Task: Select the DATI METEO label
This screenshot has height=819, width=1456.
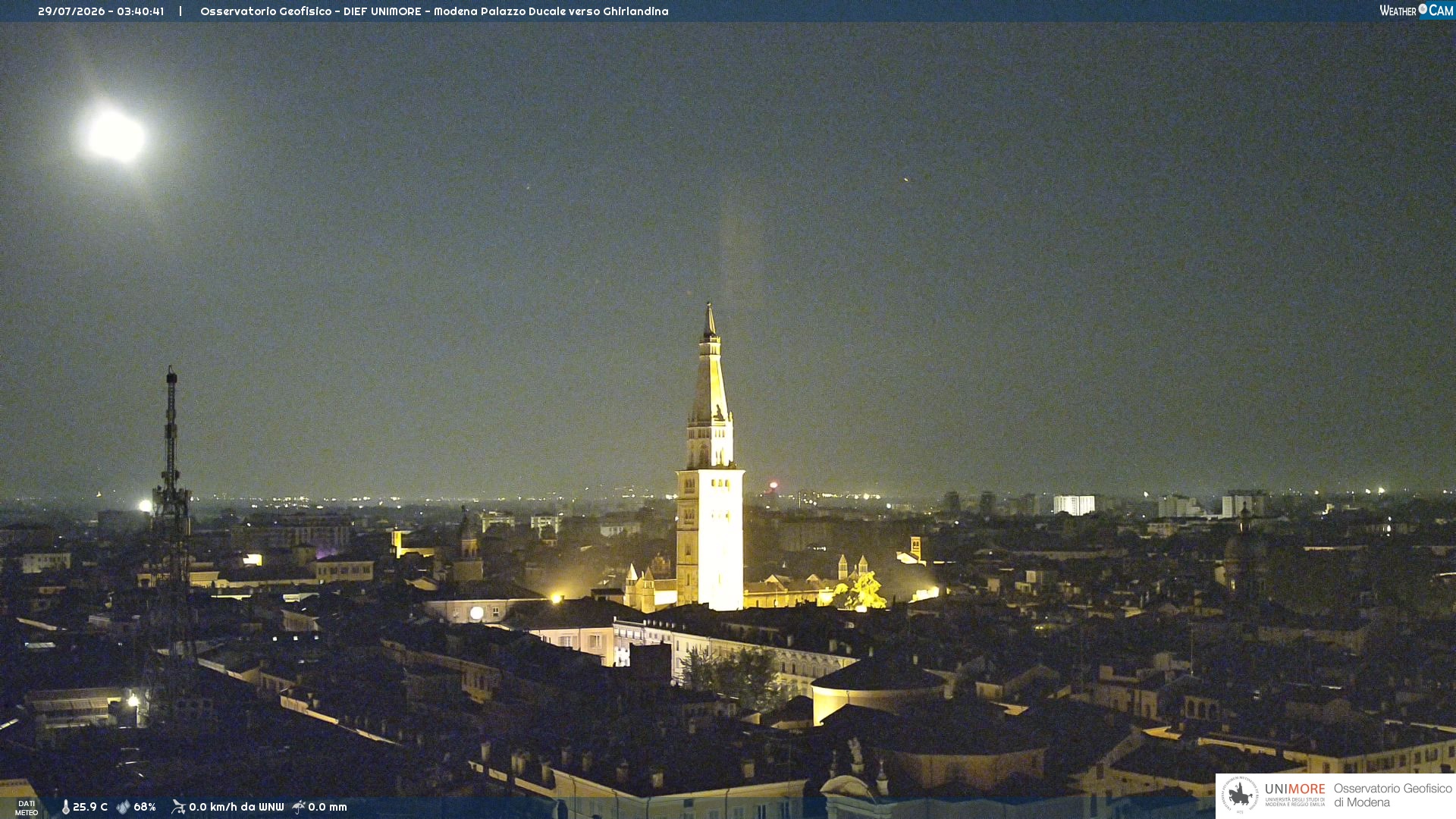Action: coord(27,808)
